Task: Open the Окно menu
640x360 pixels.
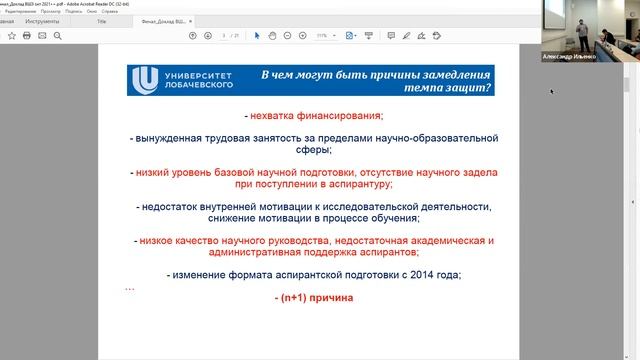Action: click(92, 11)
